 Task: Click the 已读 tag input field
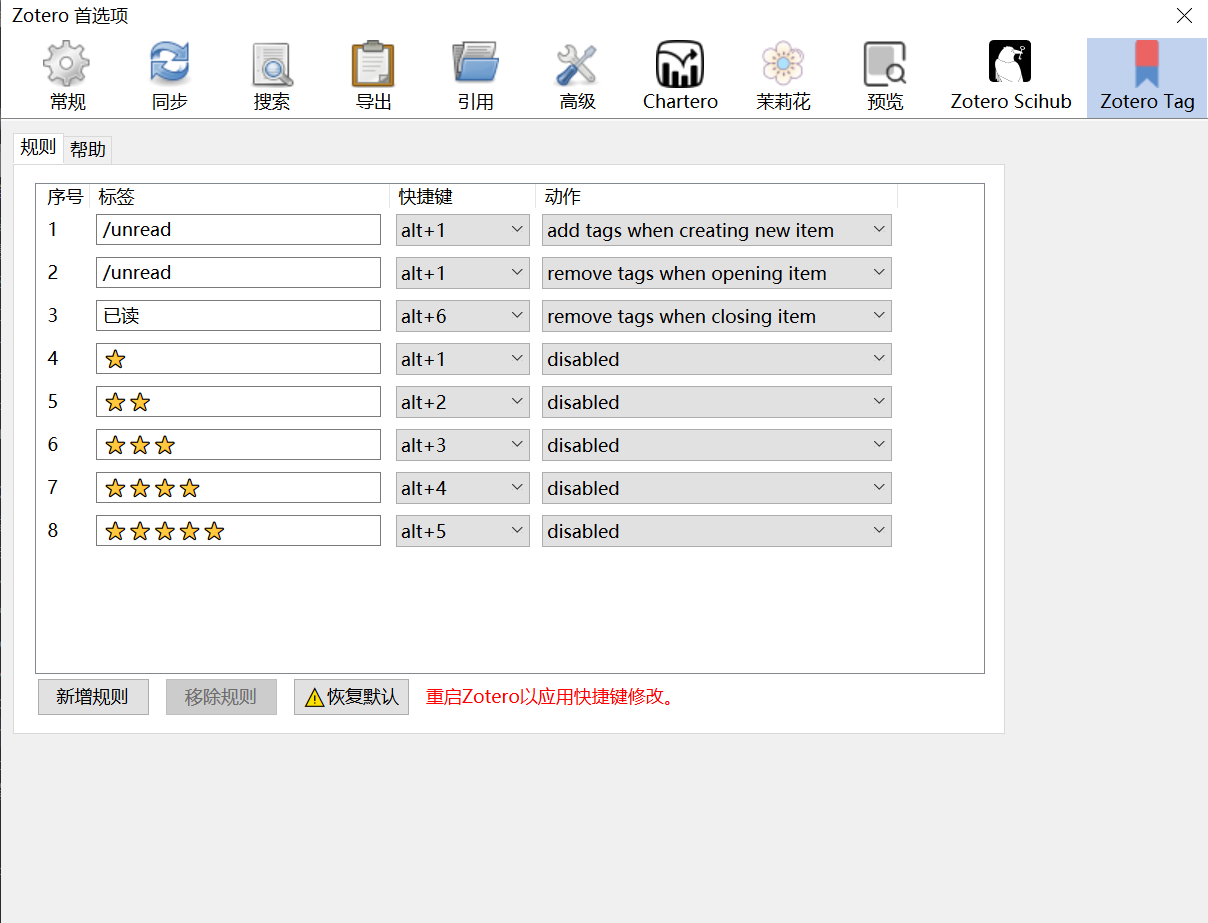[238, 315]
